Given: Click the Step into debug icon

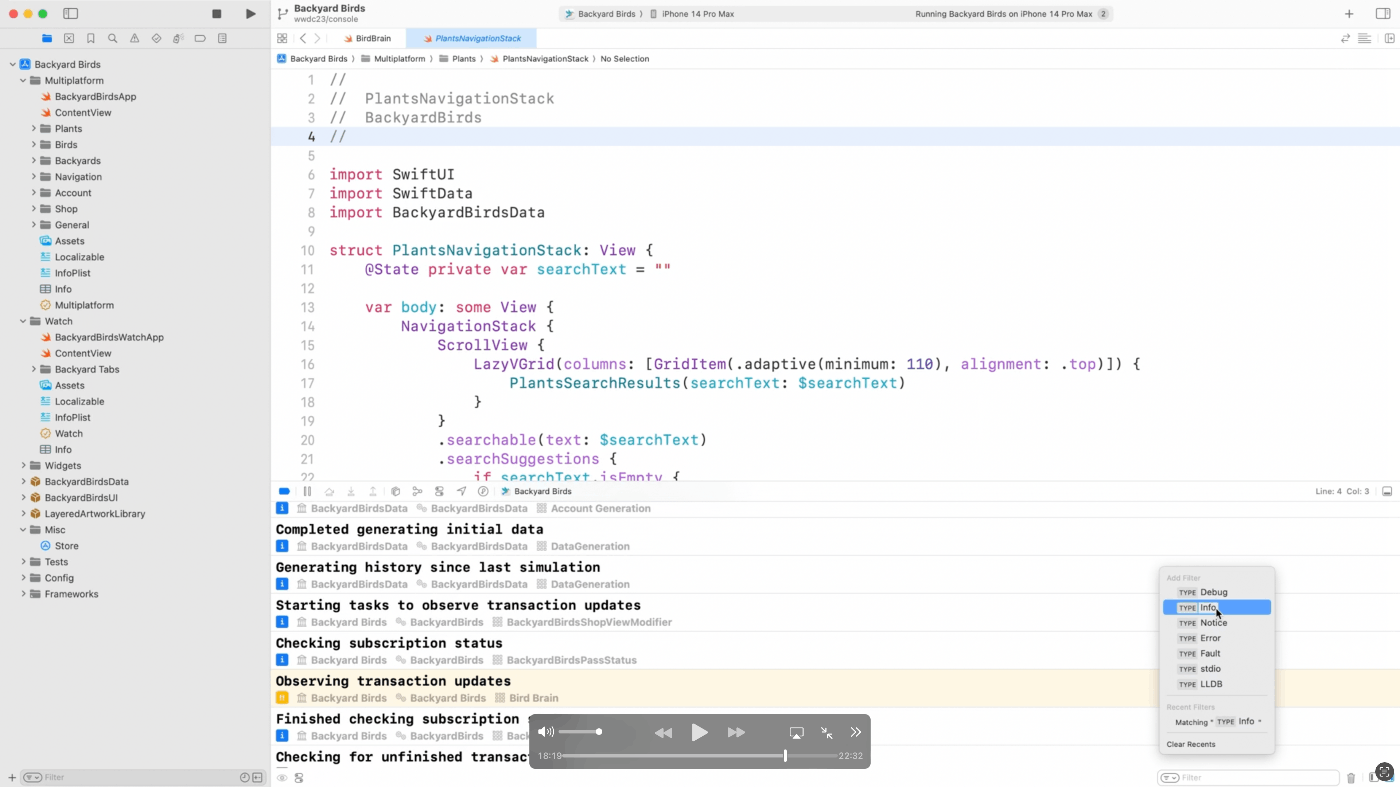Looking at the screenshot, I should pos(351,491).
